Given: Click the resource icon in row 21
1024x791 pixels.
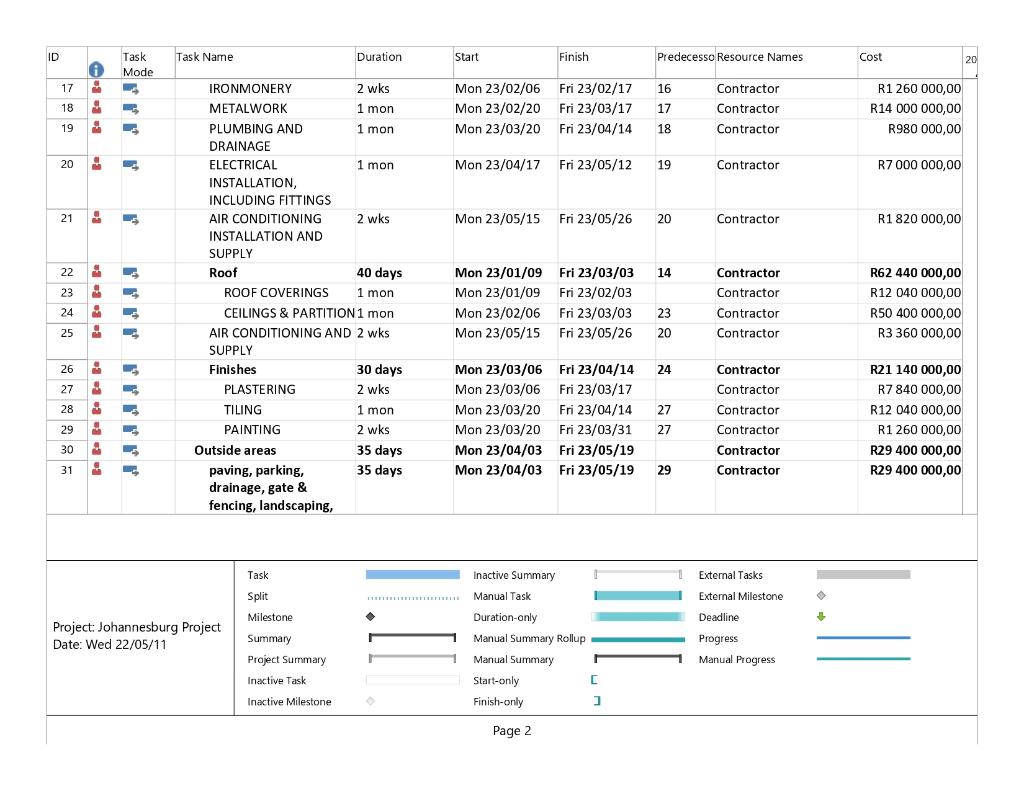Looking at the screenshot, I should 97,218.
